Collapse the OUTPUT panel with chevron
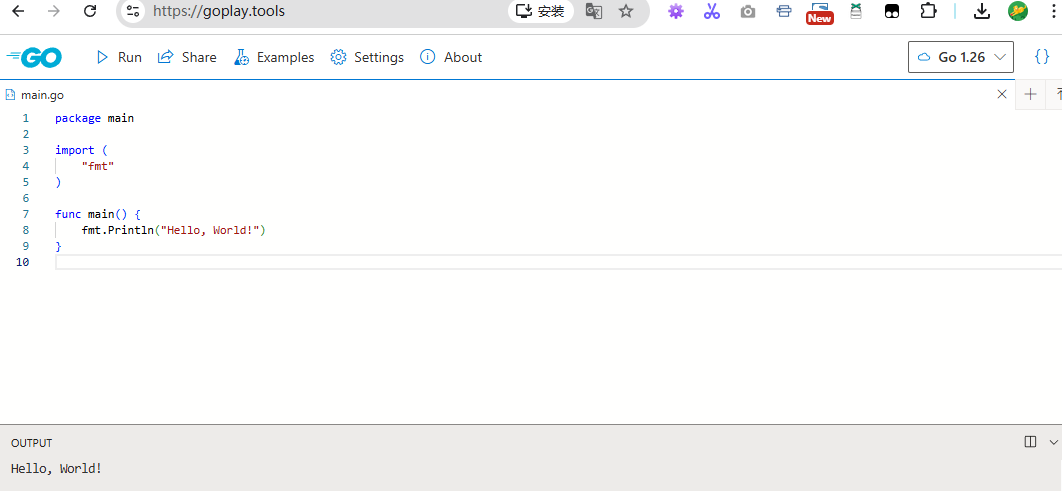Image resolution: width=1062 pixels, height=491 pixels. [1053, 442]
